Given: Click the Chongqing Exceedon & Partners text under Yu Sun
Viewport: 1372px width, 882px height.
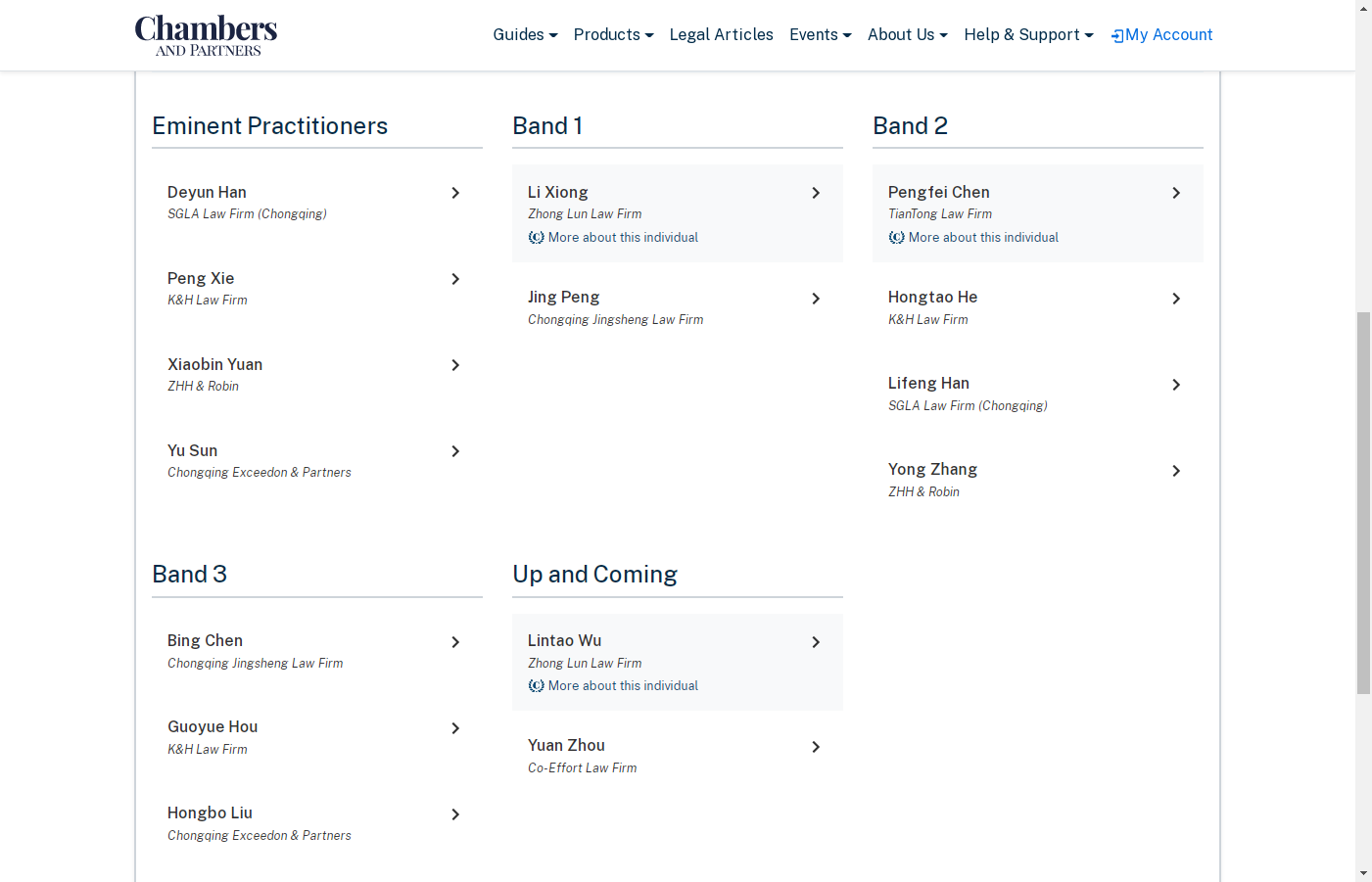Looking at the screenshot, I should [x=259, y=472].
